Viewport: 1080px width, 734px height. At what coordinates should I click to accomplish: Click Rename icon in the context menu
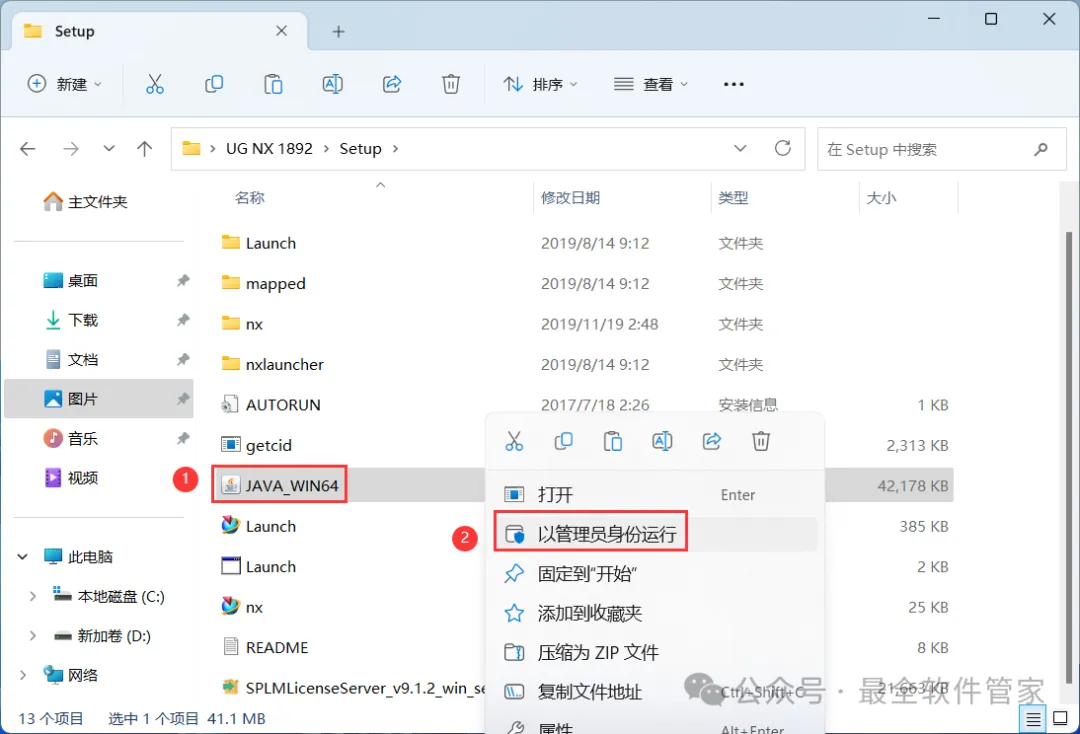click(662, 441)
